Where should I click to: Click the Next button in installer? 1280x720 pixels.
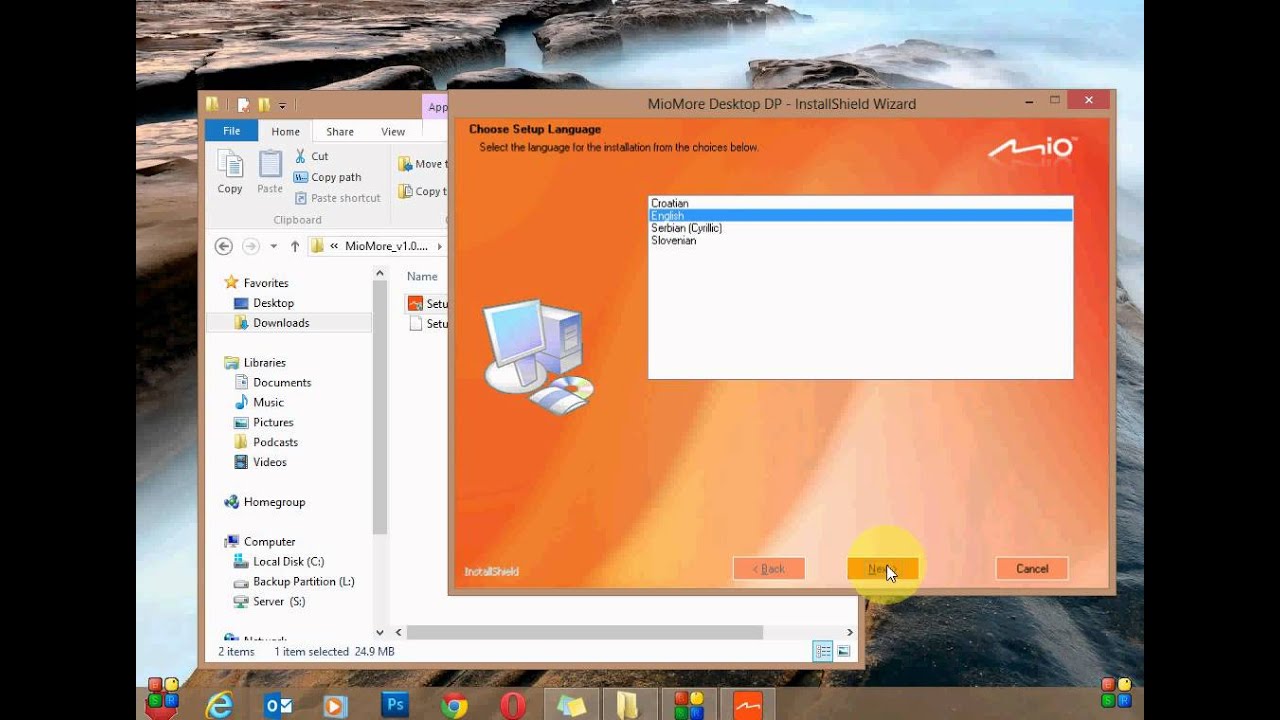click(x=882, y=569)
